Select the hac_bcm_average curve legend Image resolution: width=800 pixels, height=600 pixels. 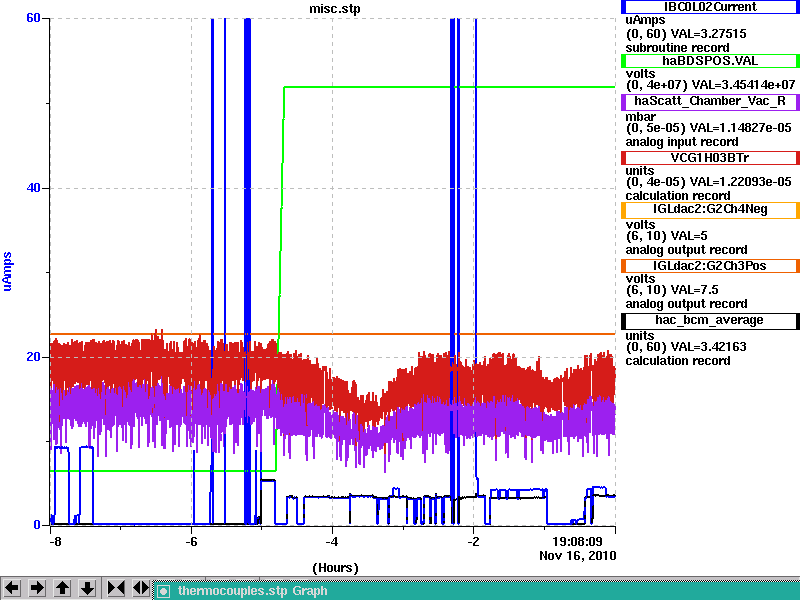click(x=710, y=320)
